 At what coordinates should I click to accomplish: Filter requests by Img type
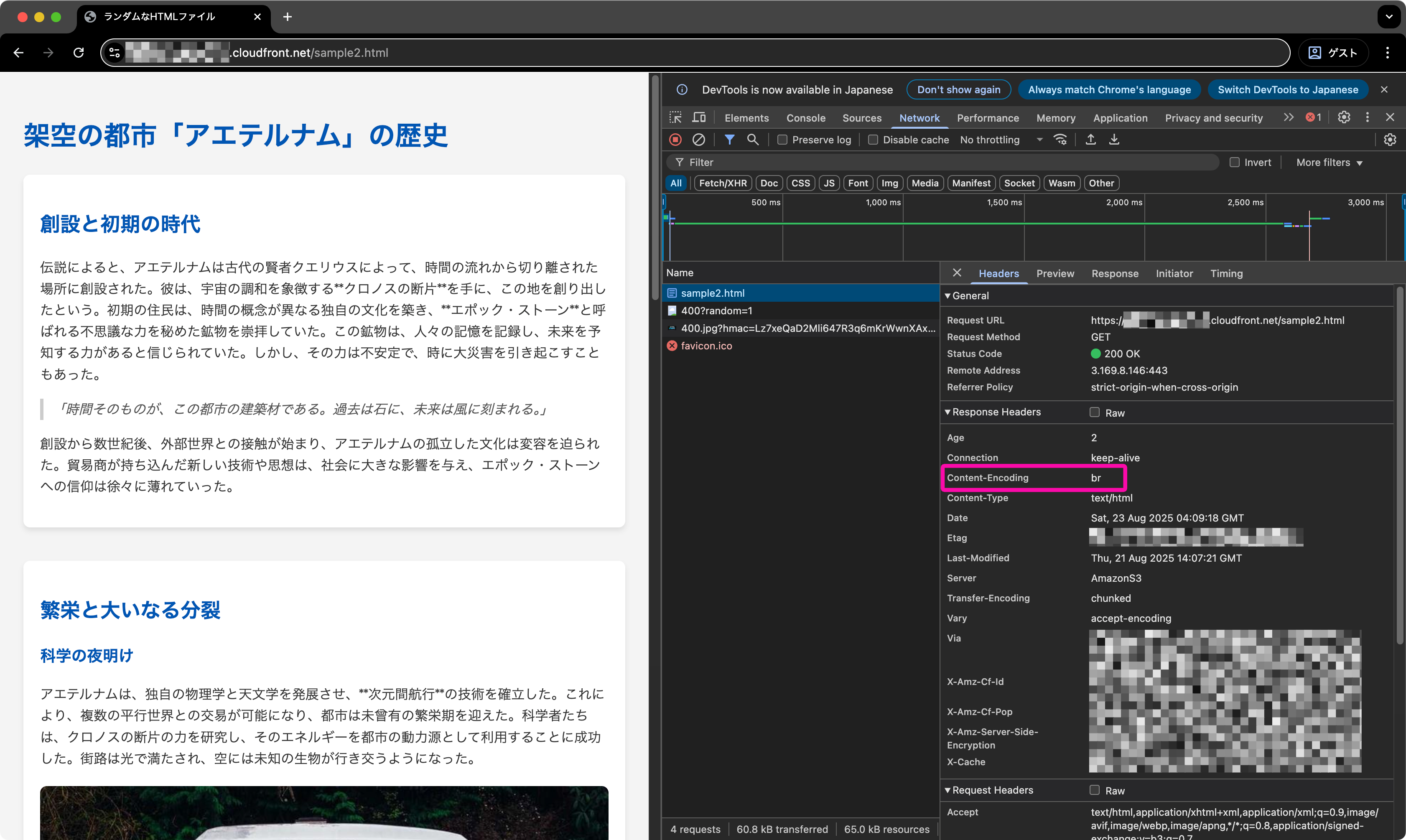pyautogui.click(x=890, y=183)
